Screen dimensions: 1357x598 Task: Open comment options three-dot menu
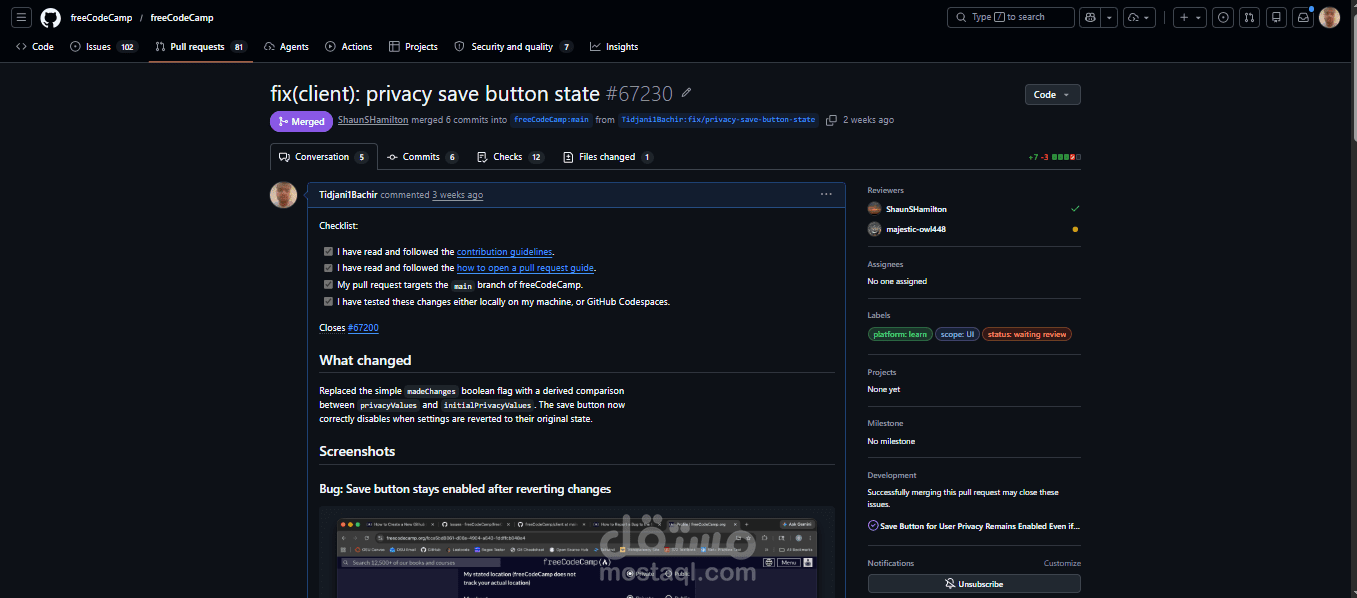tap(826, 194)
